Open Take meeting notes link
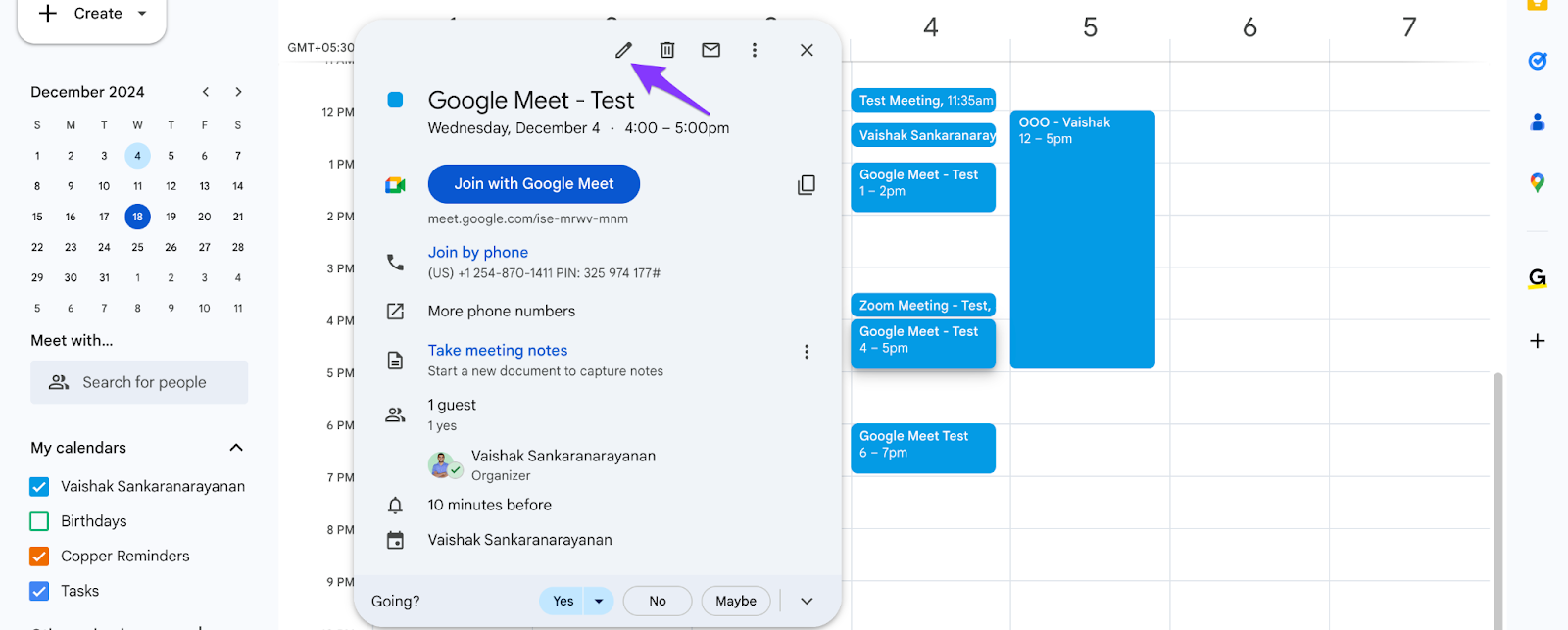This screenshot has height=630, width=1568. point(498,351)
